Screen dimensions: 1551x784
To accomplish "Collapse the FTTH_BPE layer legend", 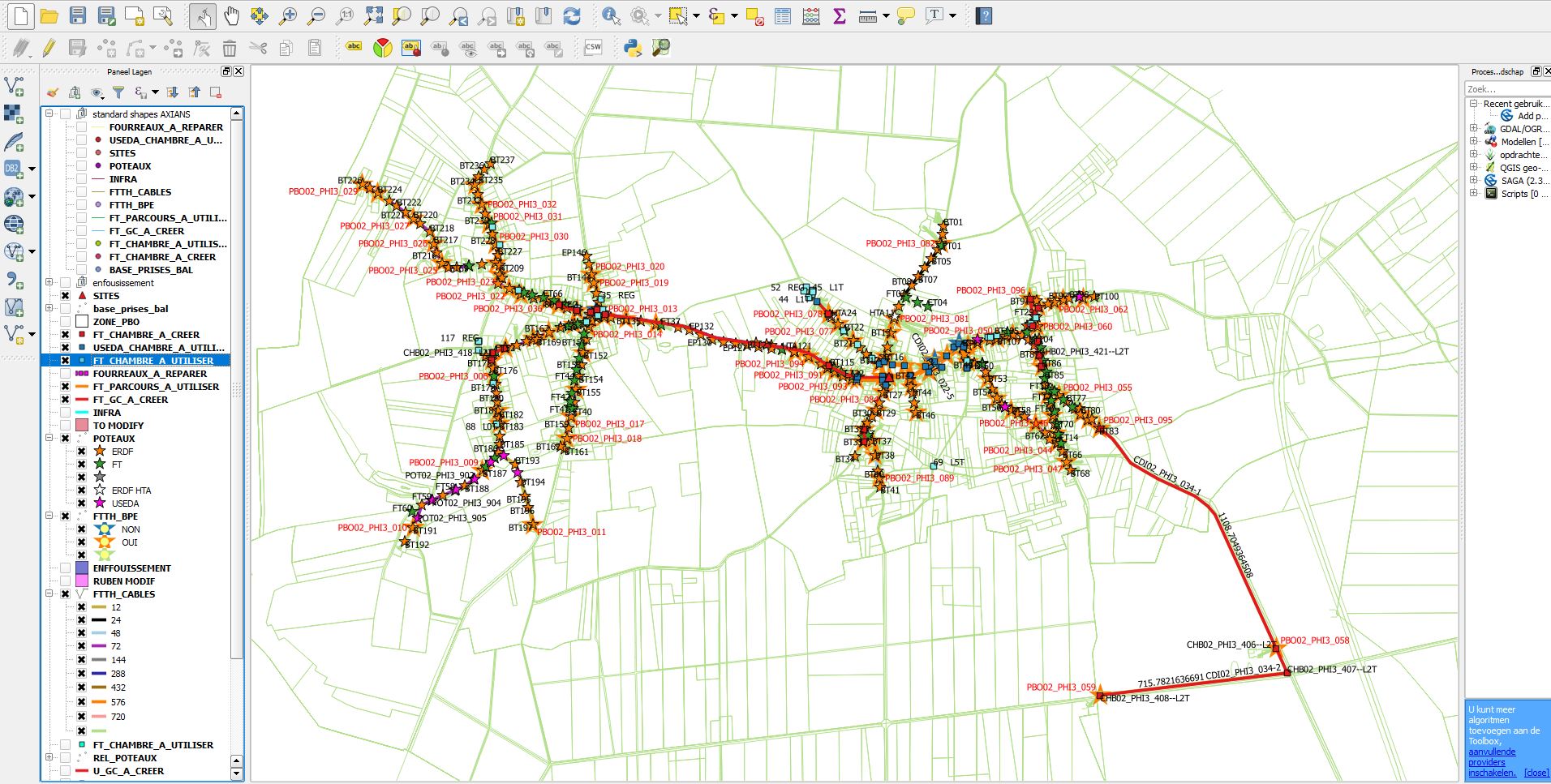I will pos(49,516).
